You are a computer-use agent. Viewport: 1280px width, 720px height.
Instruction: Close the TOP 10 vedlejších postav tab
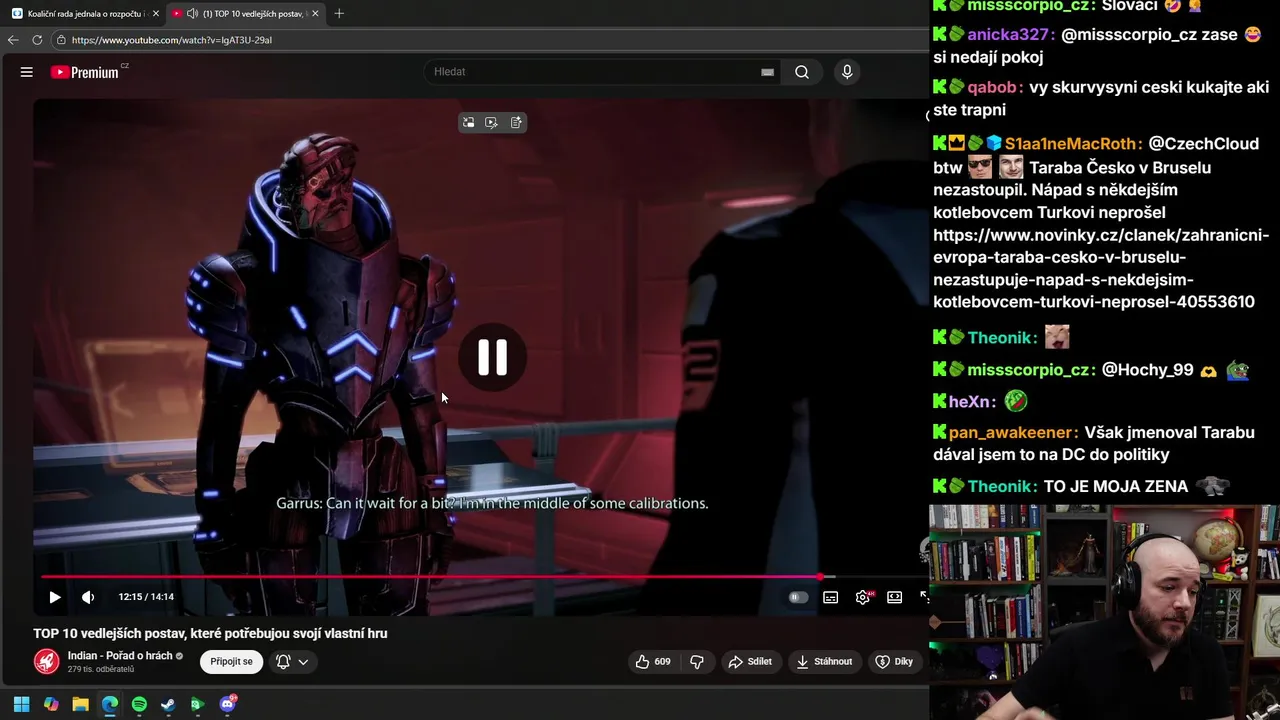(316, 14)
